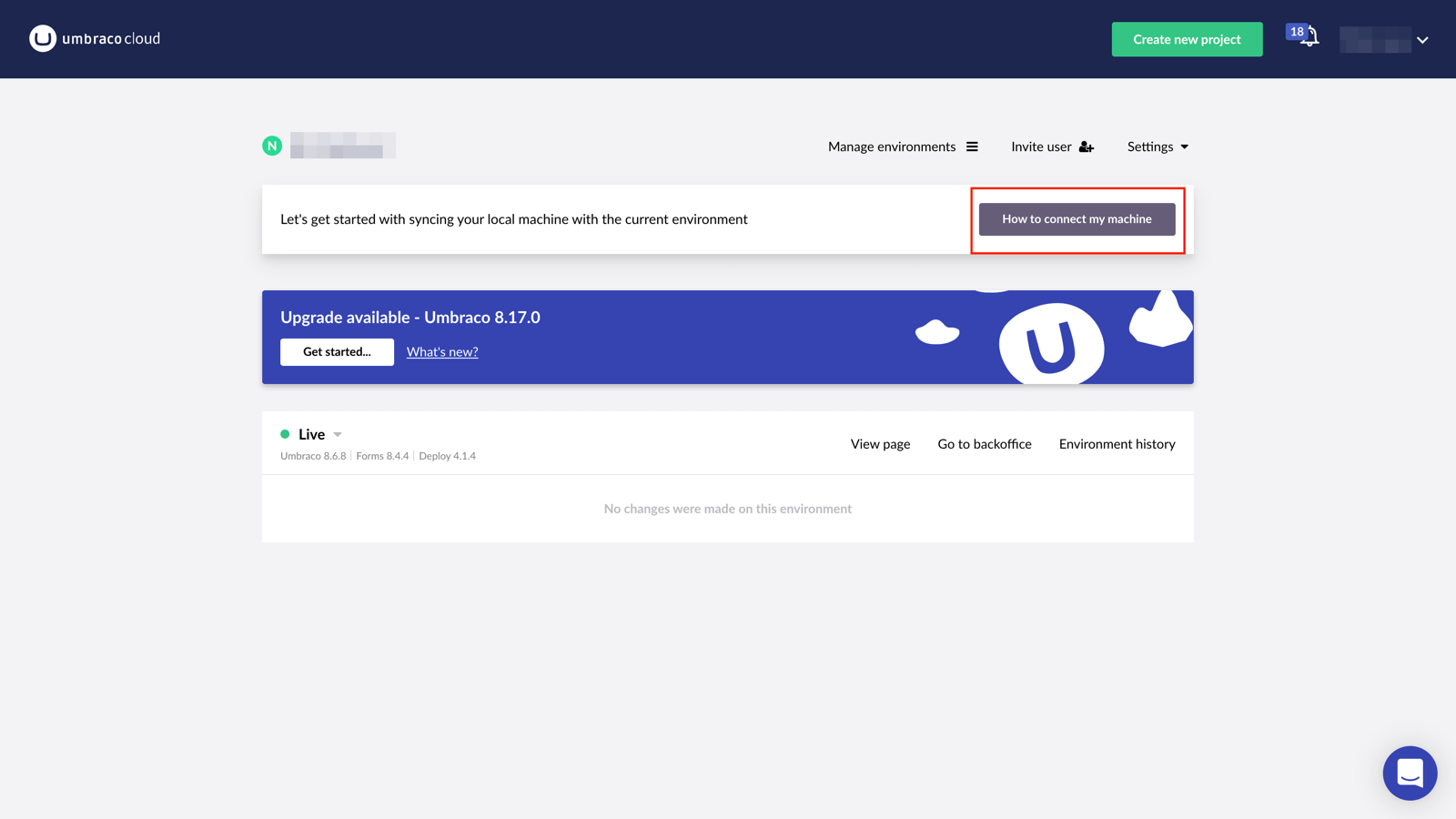Viewport: 1456px width, 819px height.
Task: Open the notifications bell with 18 alerts
Action: click(1308, 38)
